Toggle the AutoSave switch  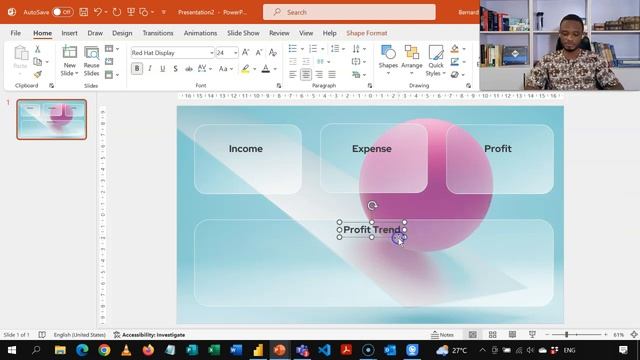click(x=63, y=12)
